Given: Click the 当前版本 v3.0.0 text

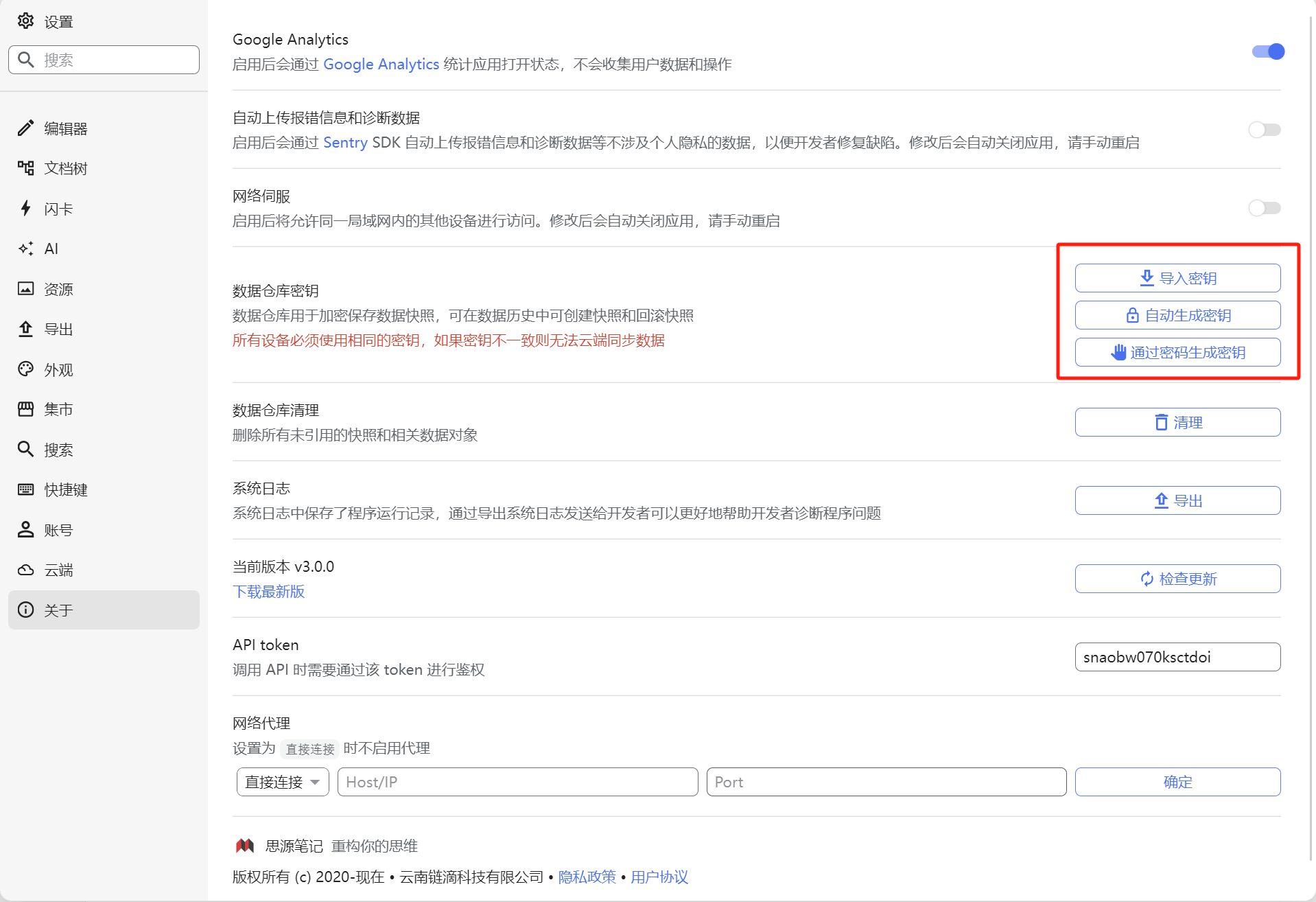Looking at the screenshot, I should (x=283, y=566).
